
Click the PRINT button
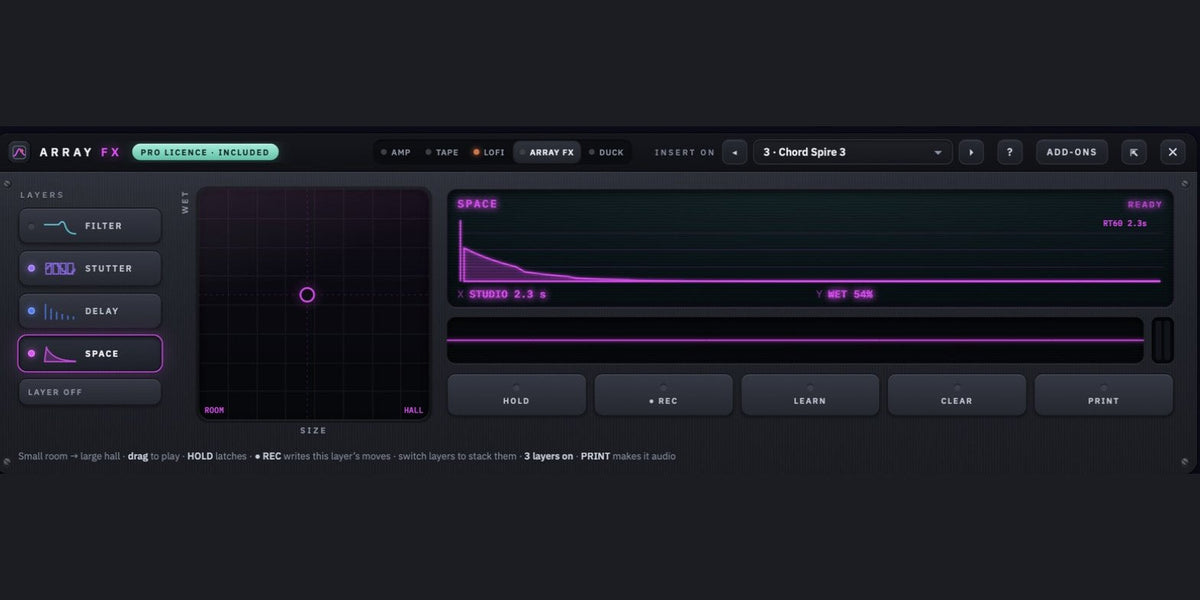1104,395
